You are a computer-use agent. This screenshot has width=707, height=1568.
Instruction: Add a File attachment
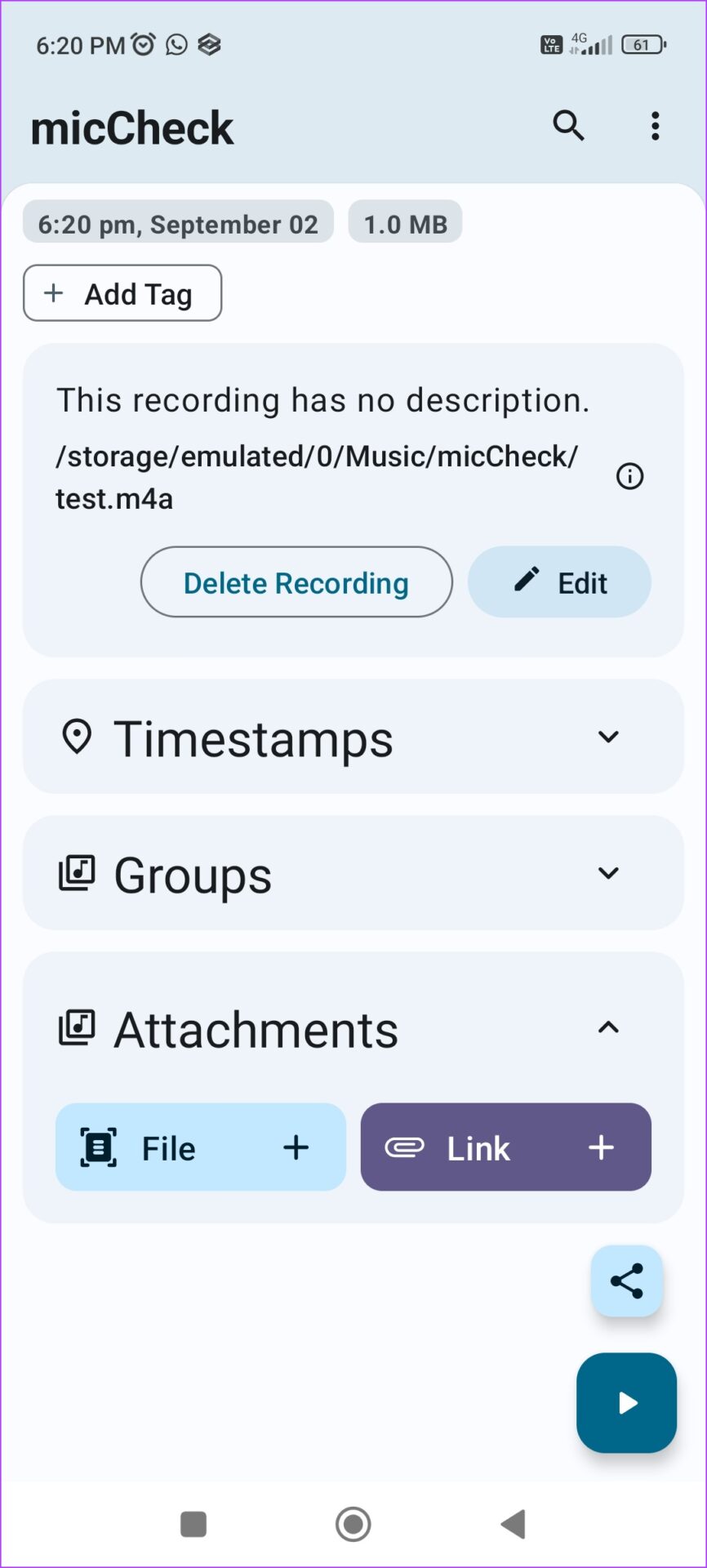[x=201, y=1147]
